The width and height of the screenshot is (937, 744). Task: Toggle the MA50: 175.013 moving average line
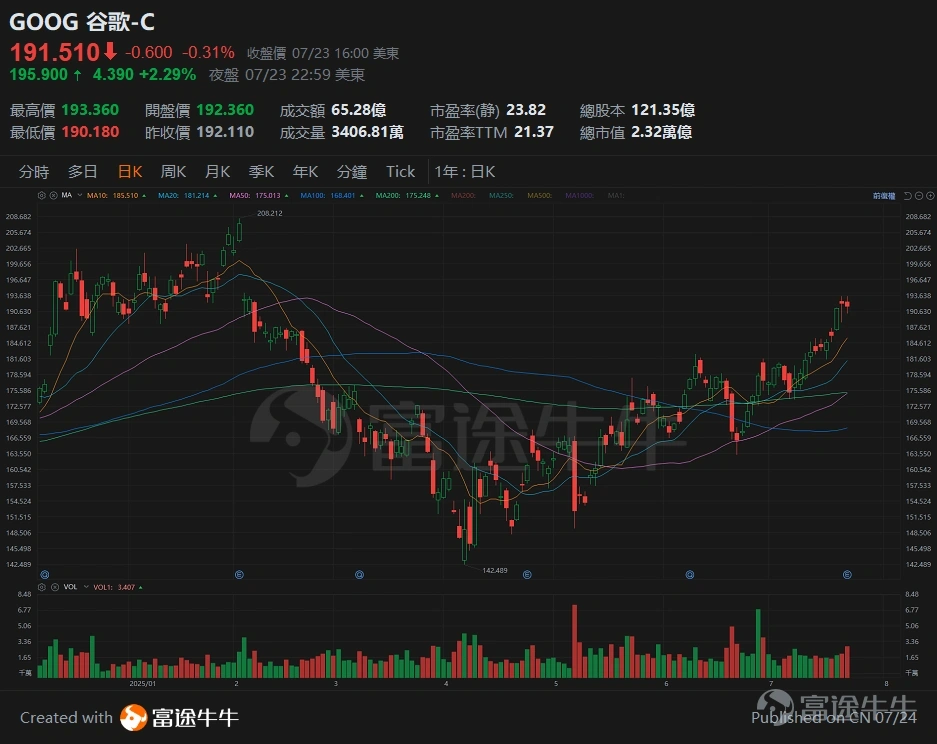(259, 195)
